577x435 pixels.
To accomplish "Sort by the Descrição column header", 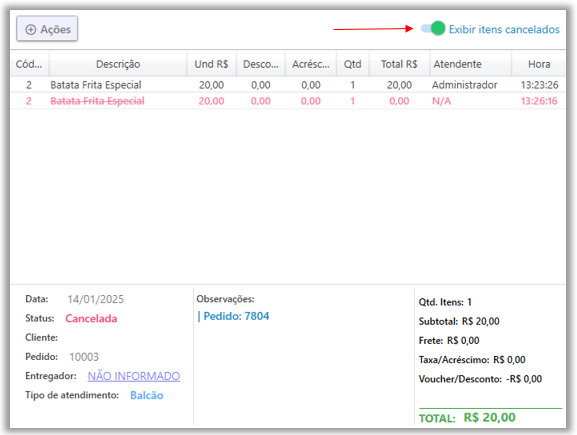I will (x=118, y=64).
